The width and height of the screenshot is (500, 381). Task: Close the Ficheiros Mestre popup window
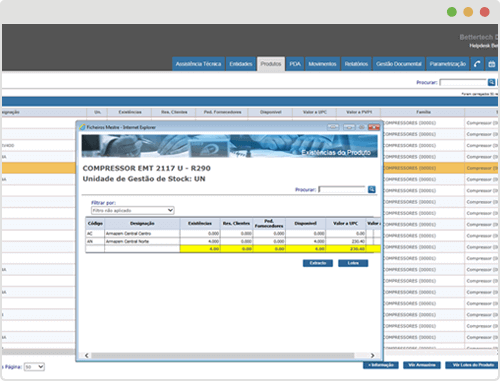click(374, 127)
